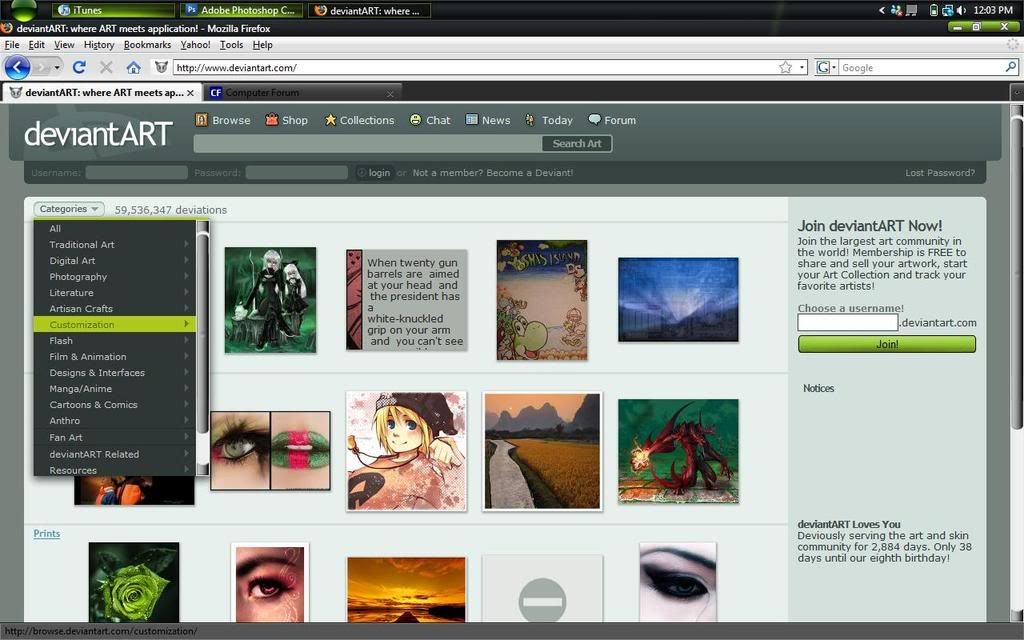1024x640 pixels.
Task: Click the network icon in system tray
Action: click(947, 10)
